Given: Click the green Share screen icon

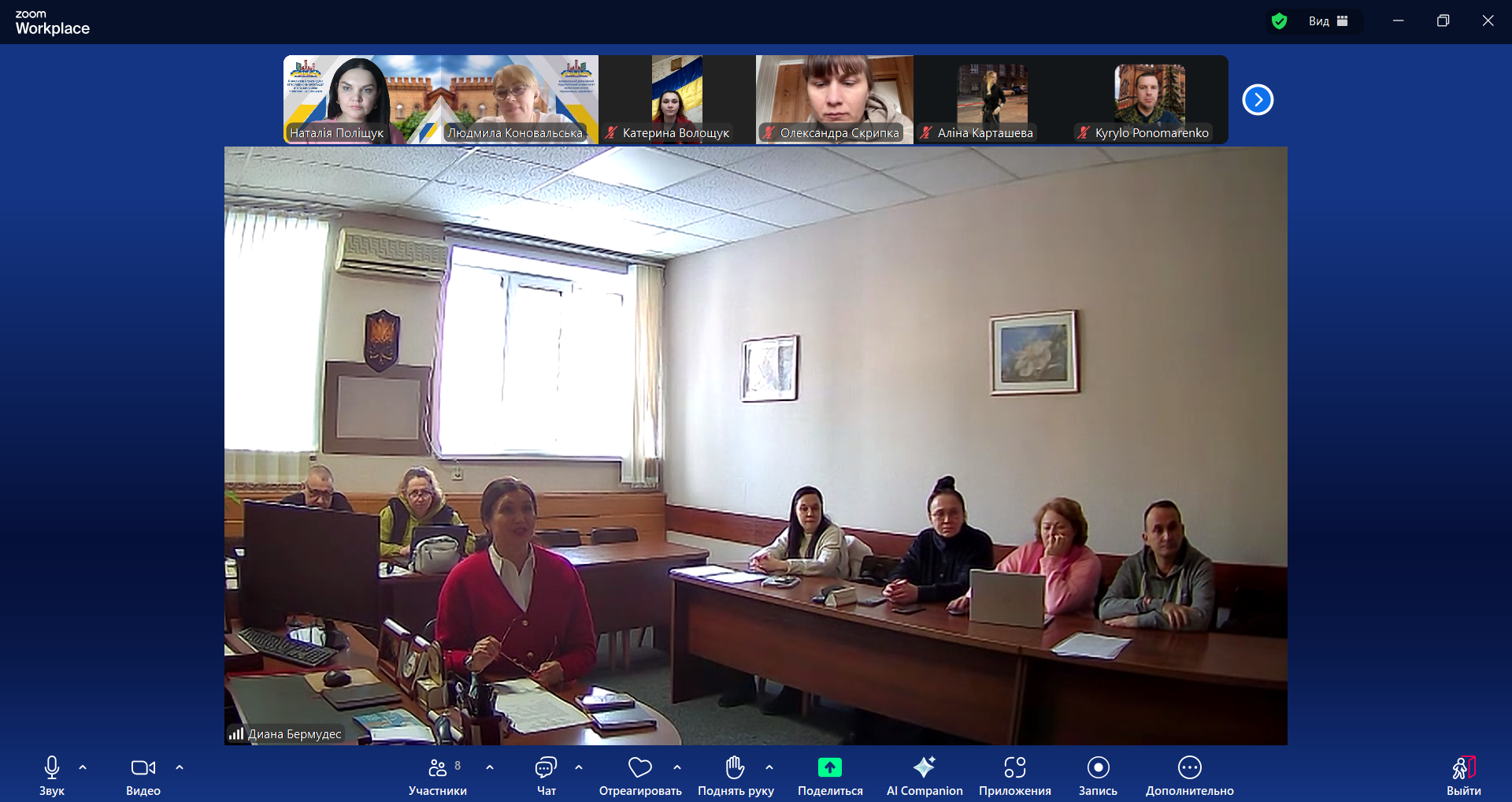Looking at the screenshot, I should pos(829,767).
